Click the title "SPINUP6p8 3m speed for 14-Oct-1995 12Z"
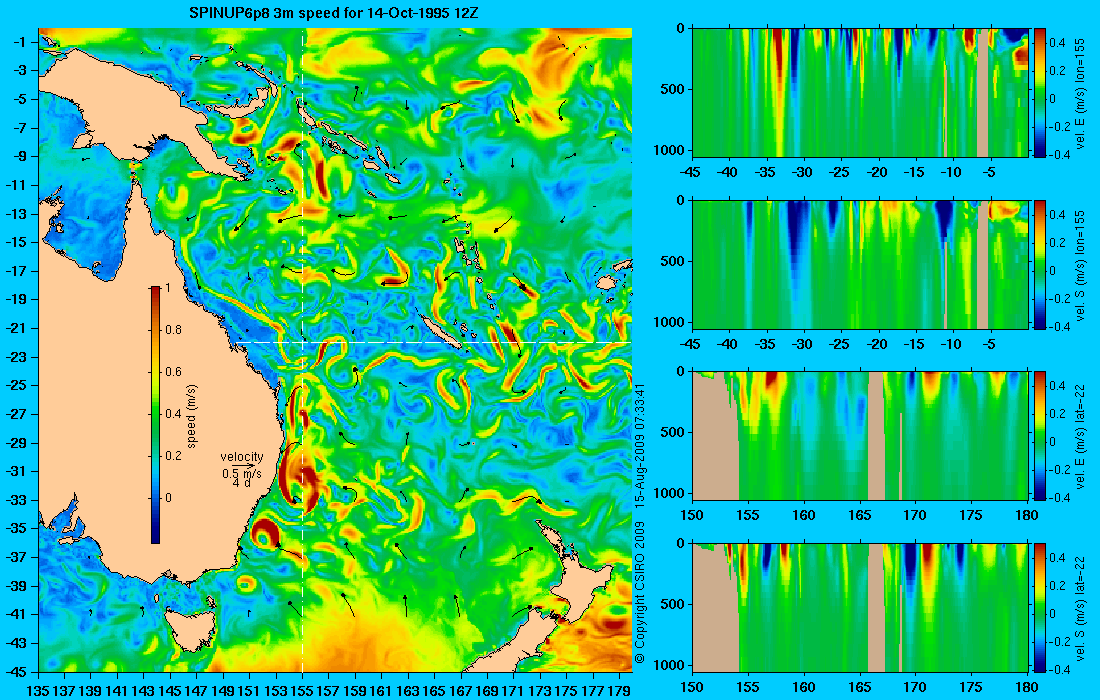 335,13
